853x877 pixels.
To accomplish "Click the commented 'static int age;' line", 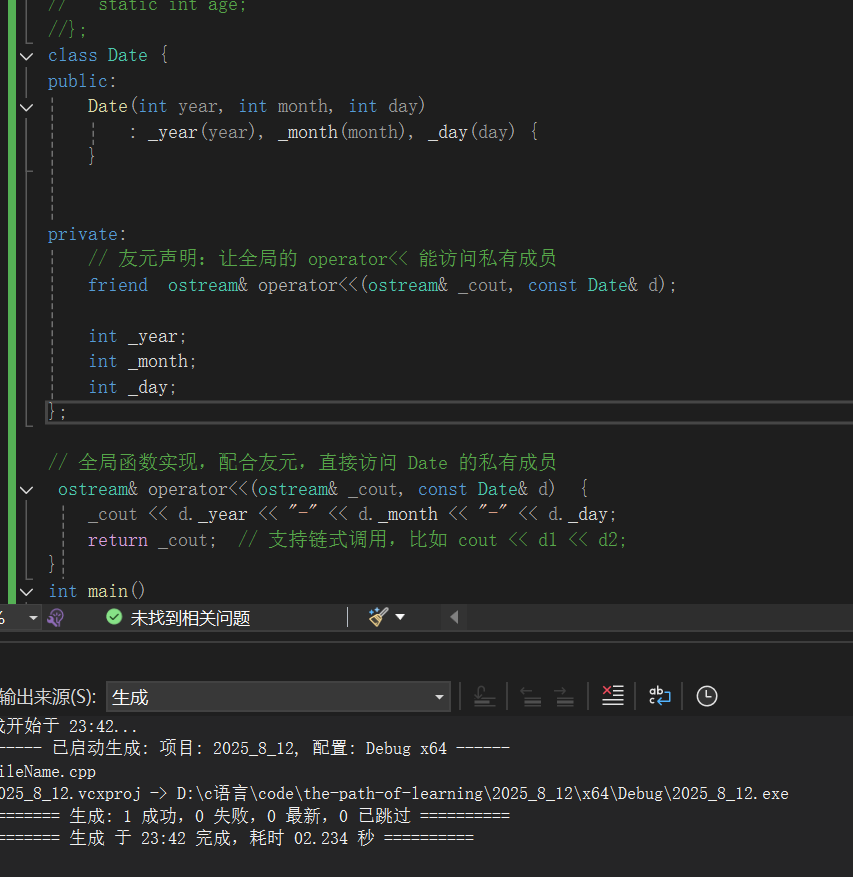I will (147, 6).
